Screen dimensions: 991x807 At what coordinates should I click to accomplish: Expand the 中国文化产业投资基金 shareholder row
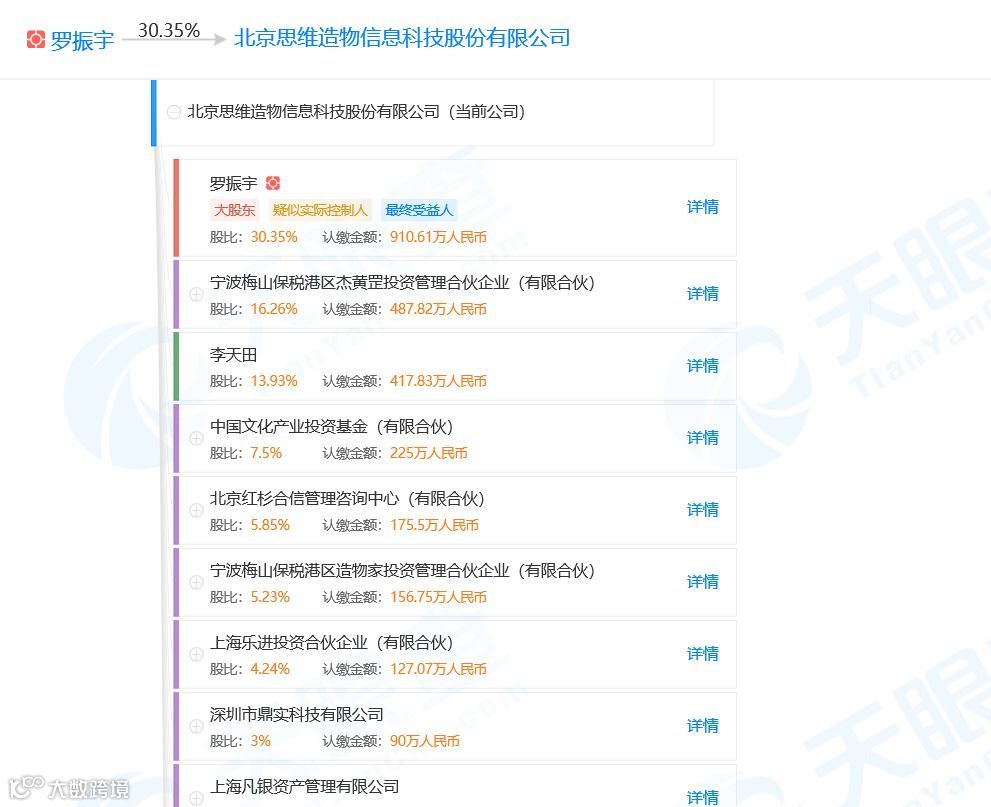(x=197, y=439)
